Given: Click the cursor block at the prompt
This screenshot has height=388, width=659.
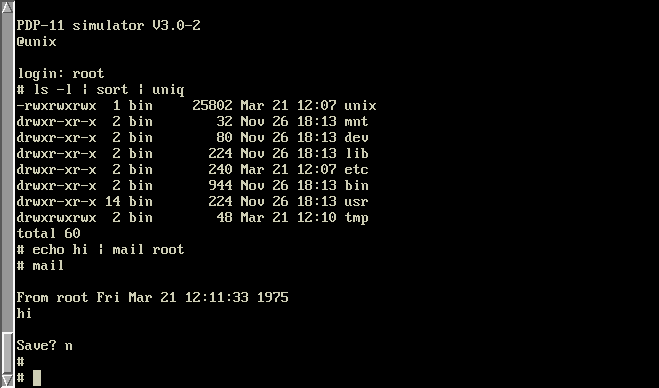Looking at the screenshot, I should point(37,378).
